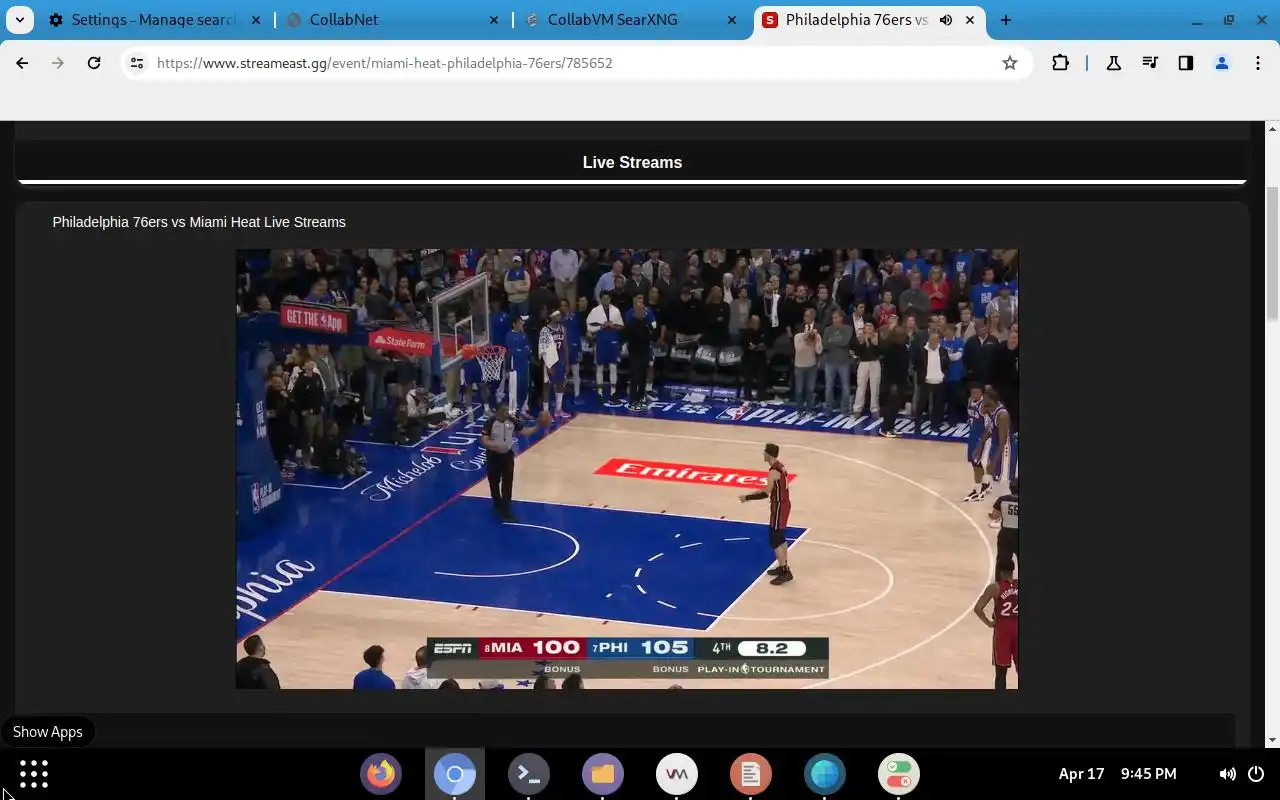Bookmark this page with the star
This screenshot has height=800, width=1280.
coord(1010,63)
